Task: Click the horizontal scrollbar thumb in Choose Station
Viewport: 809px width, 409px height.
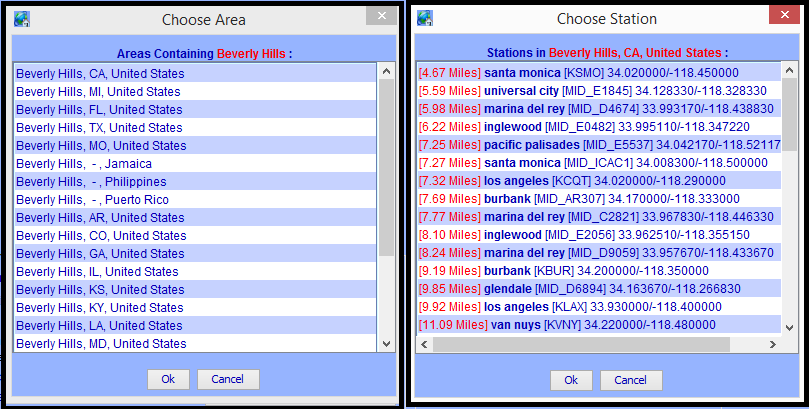Action: tap(581, 344)
